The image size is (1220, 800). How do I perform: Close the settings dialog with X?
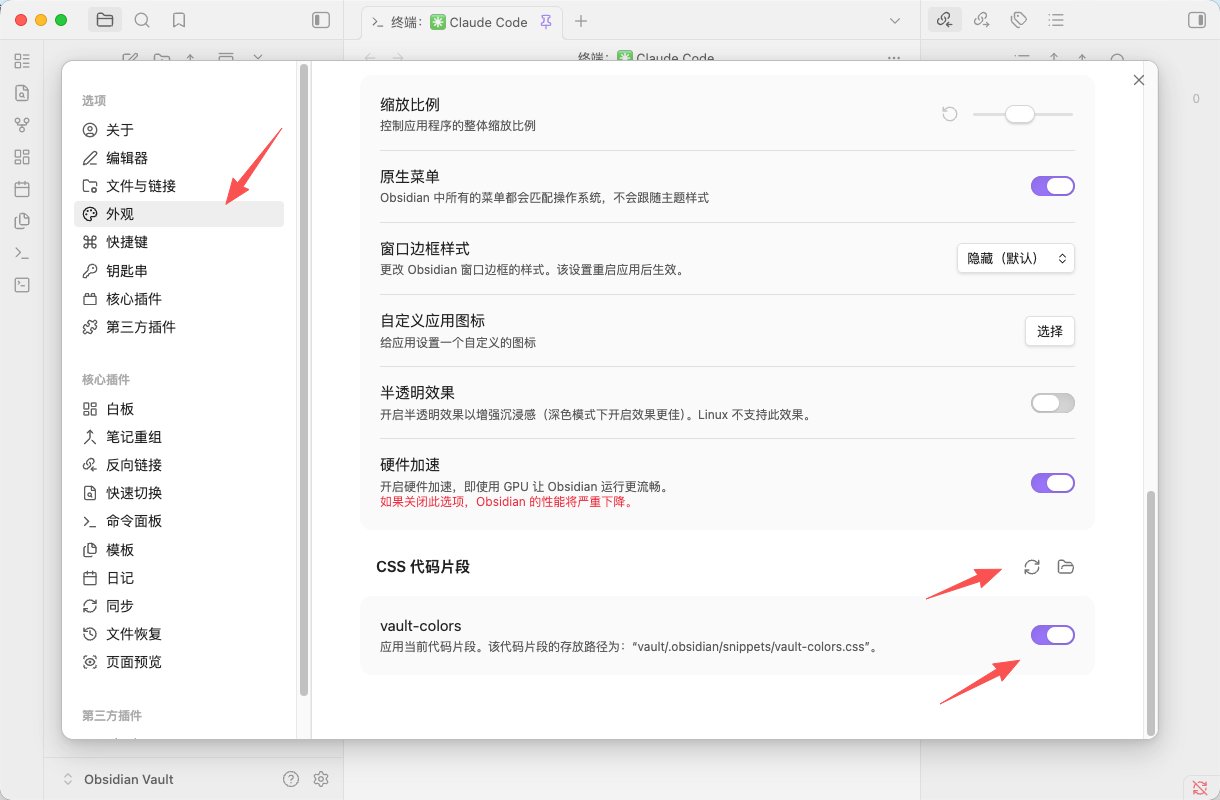click(1138, 80)
